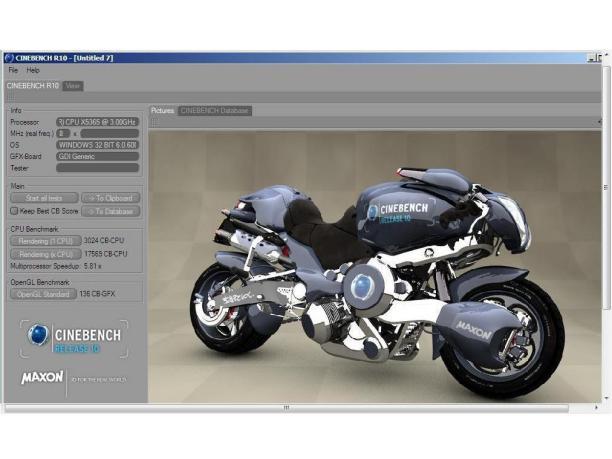Image resolution: width=612 pixels, height=459 pixels.
Task: Run the Rendering (x CPU) benchmark
Action: click(x=46, y=254)
